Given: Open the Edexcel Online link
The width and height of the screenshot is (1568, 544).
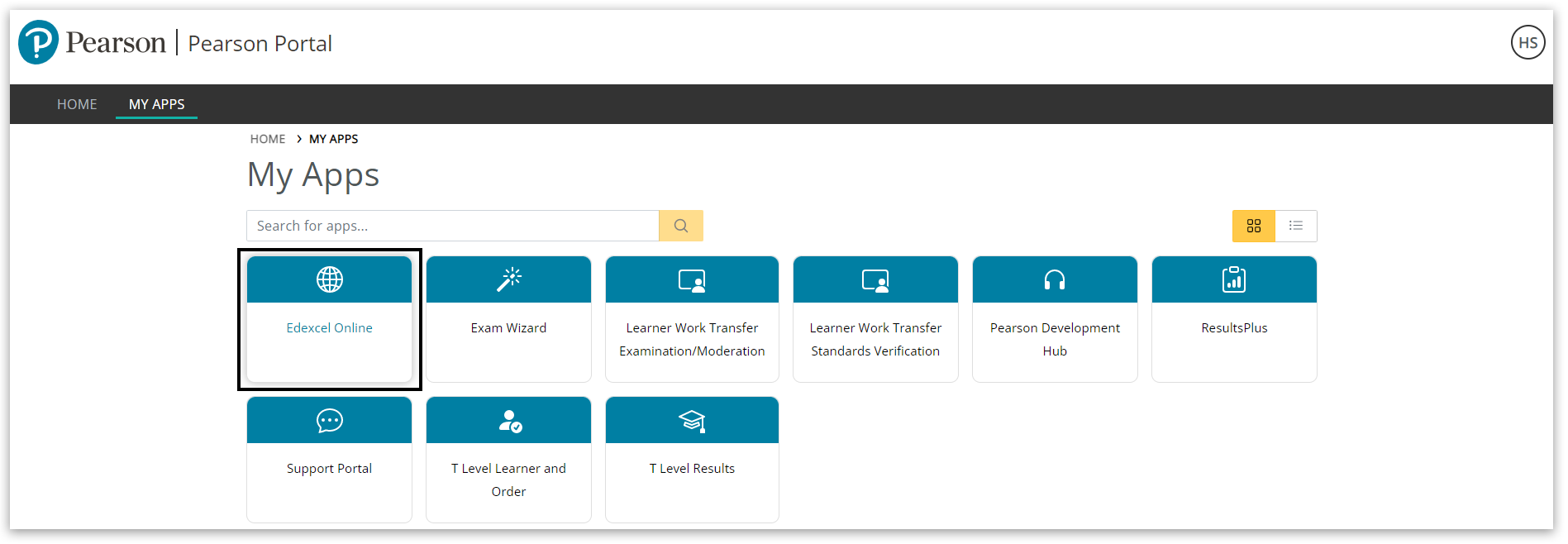Looking at the screenshot, I should click(x=329, y=328).
